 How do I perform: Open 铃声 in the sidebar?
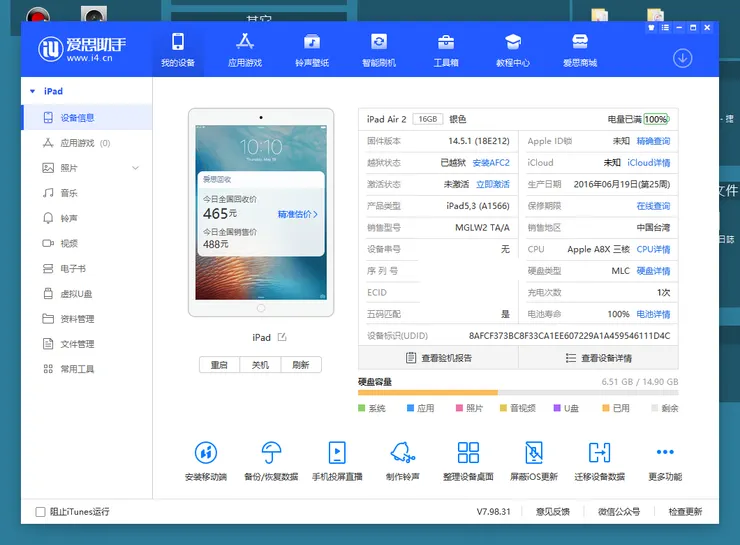tap(87, 218)
